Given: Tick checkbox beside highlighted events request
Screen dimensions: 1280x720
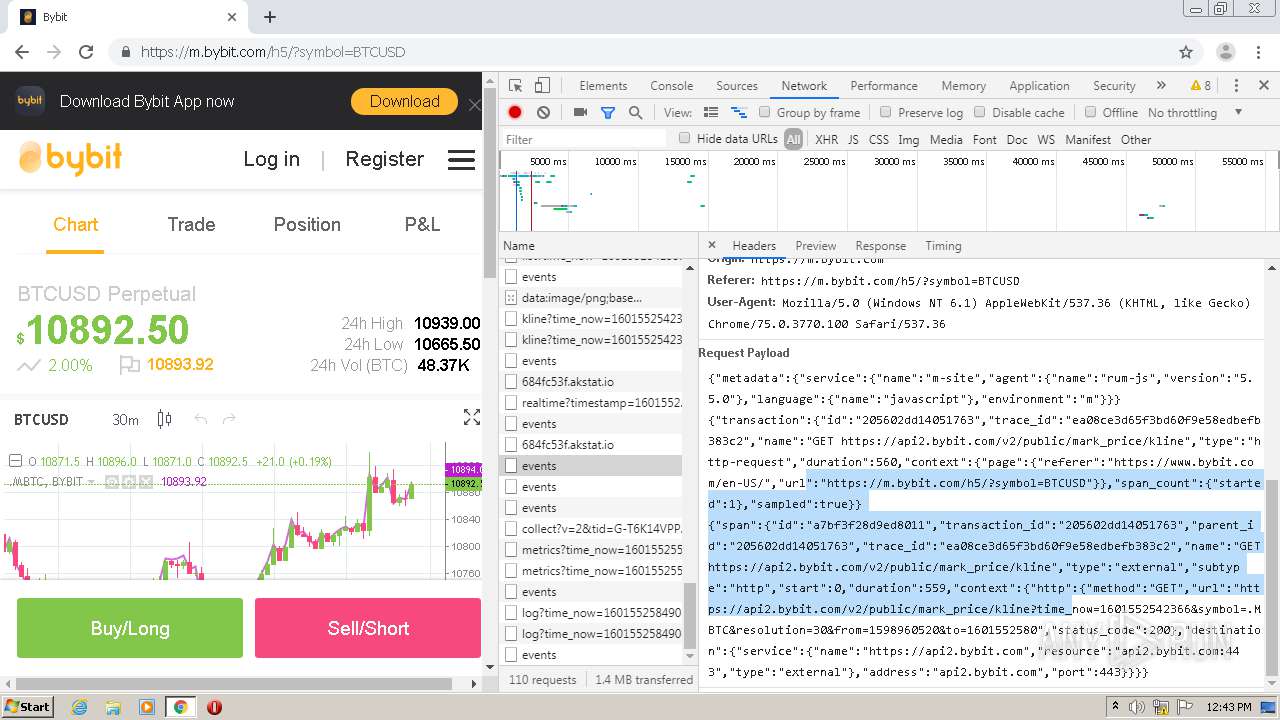Looking at the screenshot, I should coord(511,466).
